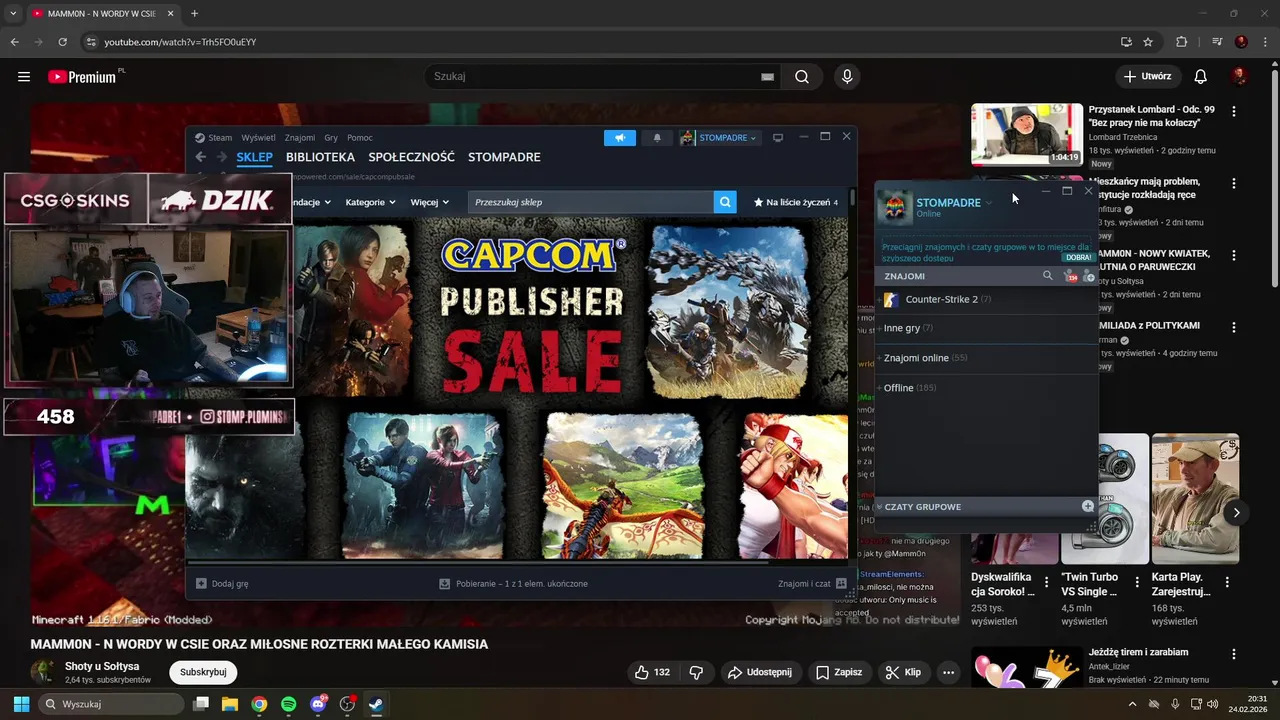Click the Steam store search button
Image resolution: width=1280 pixels, height=720 pixels.
(x=725, y=202)
